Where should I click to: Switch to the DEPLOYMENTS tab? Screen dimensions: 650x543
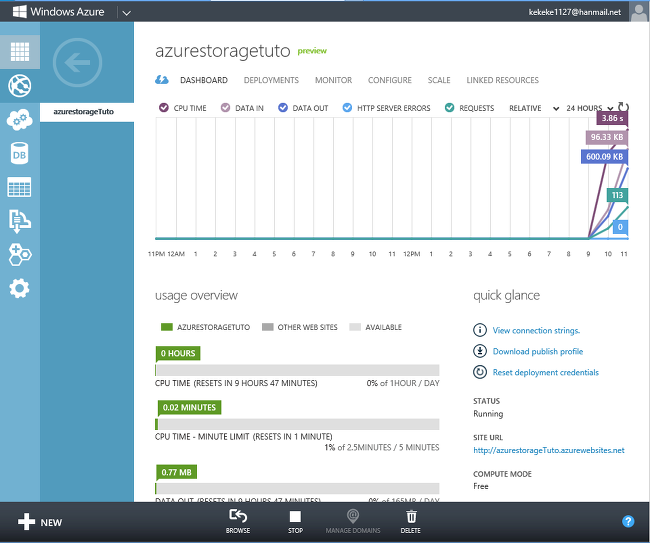(271, 80)
